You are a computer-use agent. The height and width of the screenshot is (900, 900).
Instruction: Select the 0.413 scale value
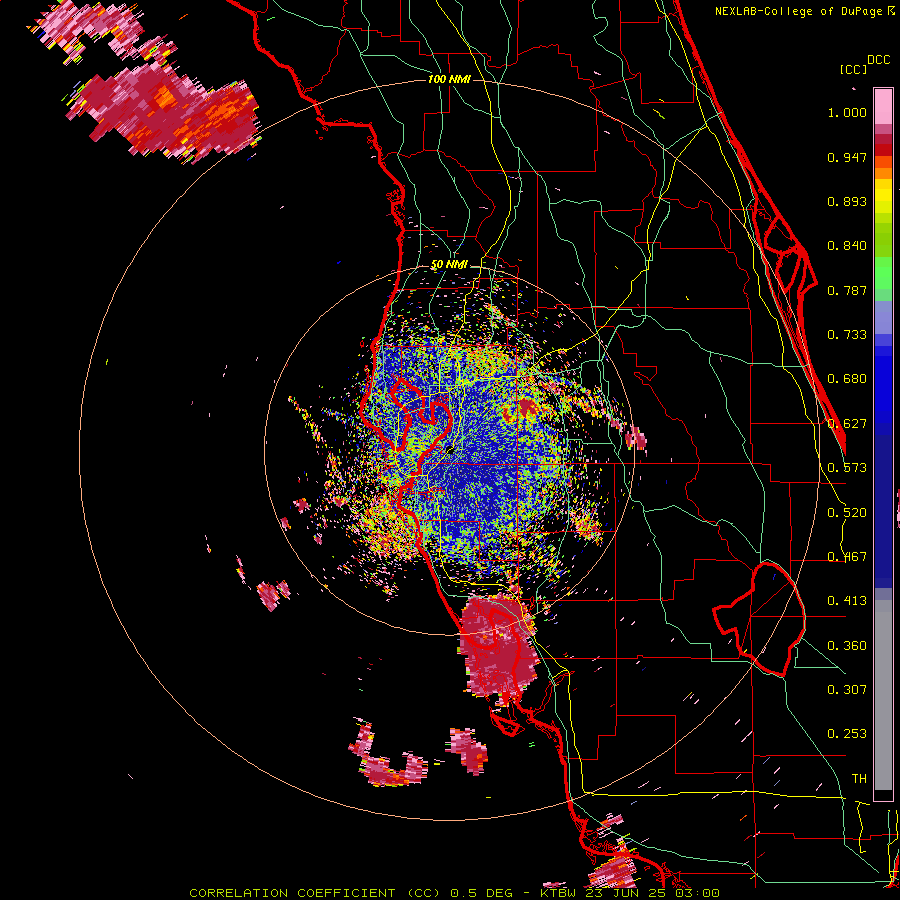point(847,601)
